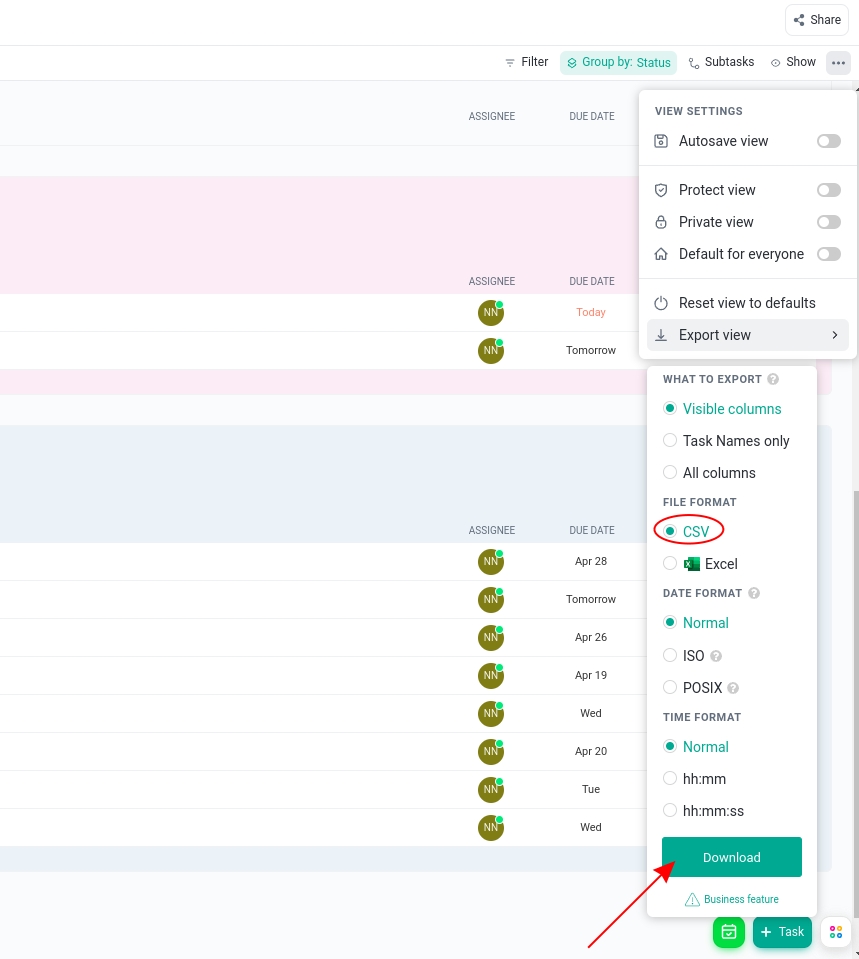Click the Download button
The image size is (859, 959).
click(x=731, y=857)
